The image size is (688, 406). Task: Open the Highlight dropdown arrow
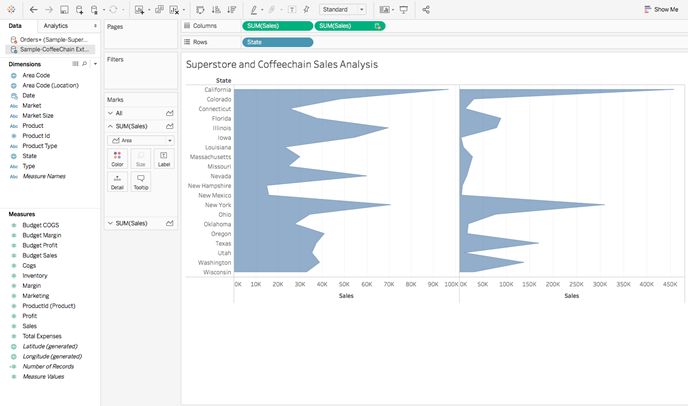pos(262,10)
